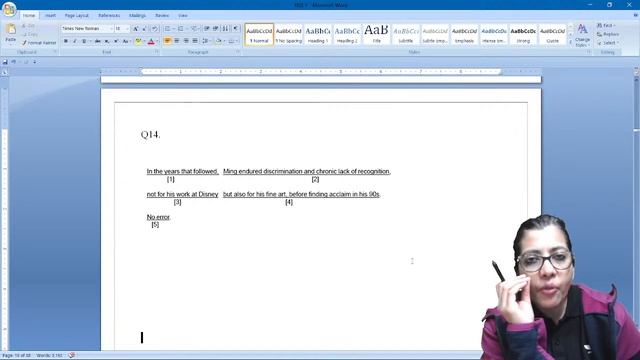Undo from Quick Access toolbar
Viewport: 640px width, 360px height.
click(14, 62)
